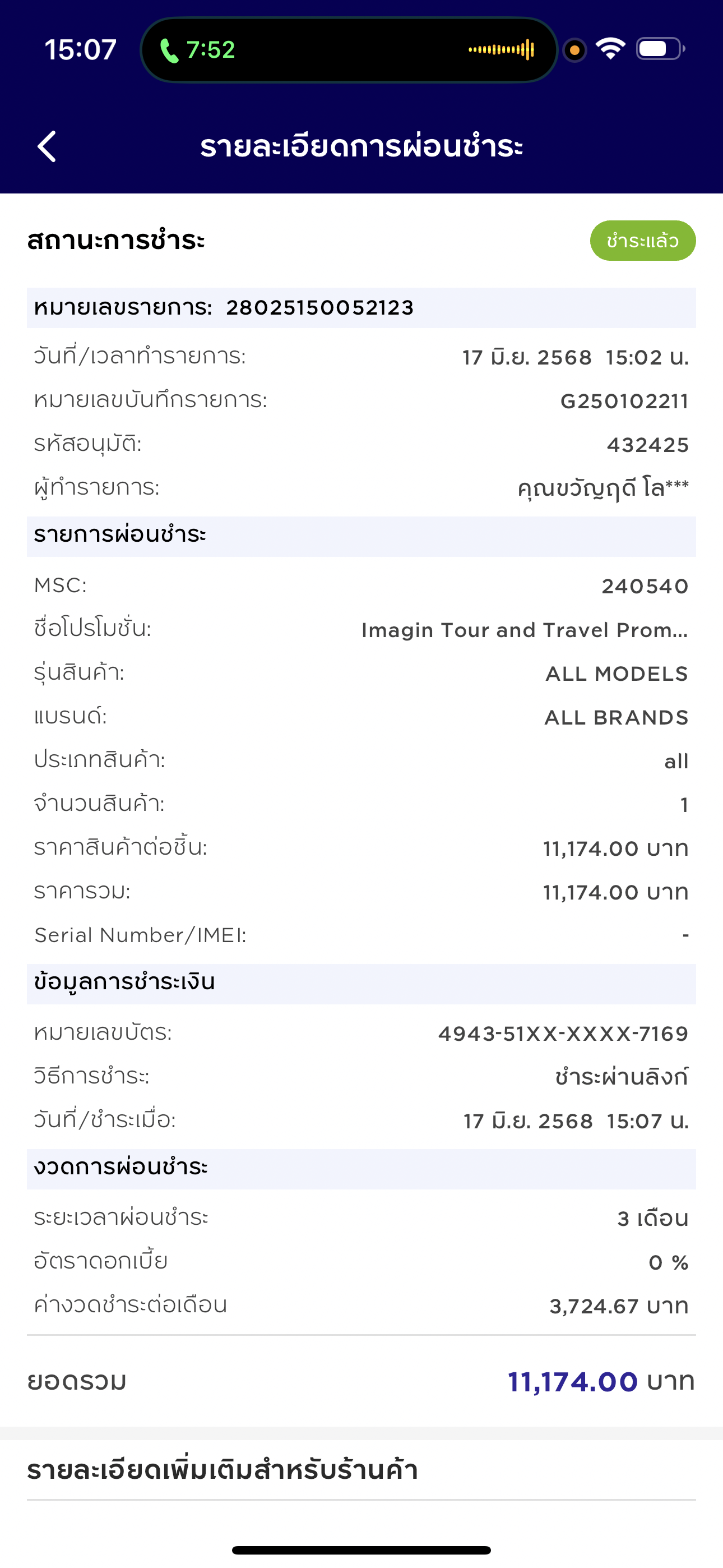The height and width of the screenshot is (1568, 723).
Task: Tap the green phone call icon
Action: (169, 50)
